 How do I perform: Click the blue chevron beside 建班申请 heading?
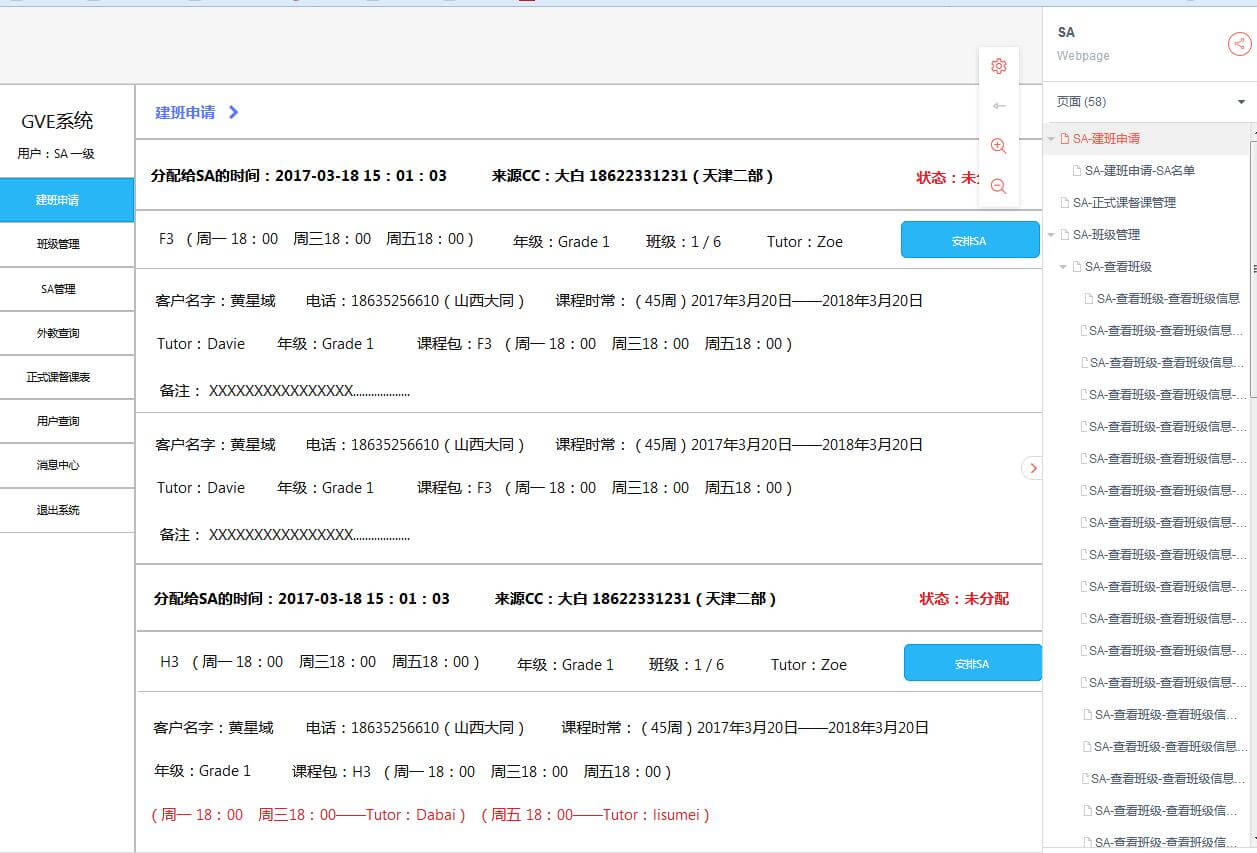(234, 113)
